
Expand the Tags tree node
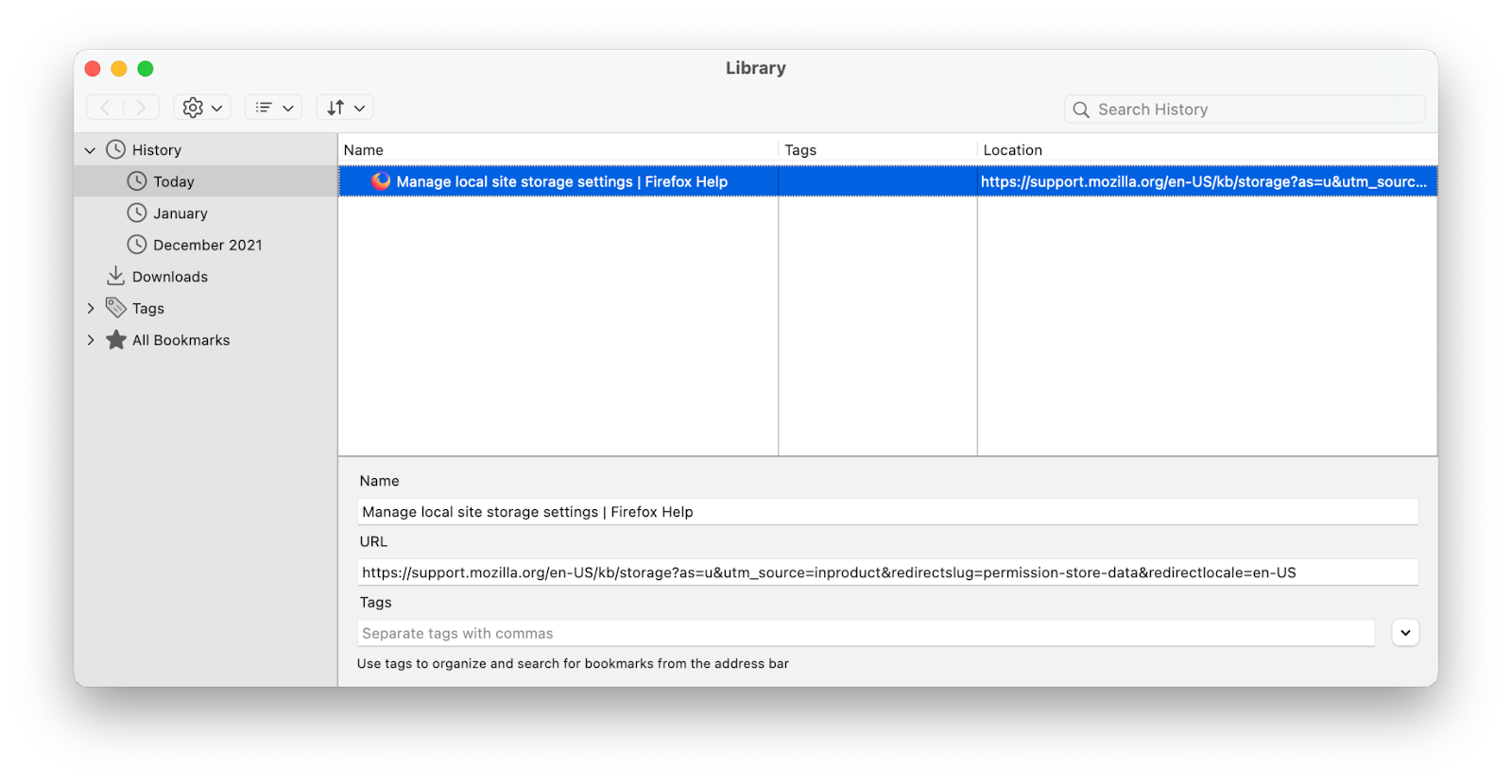tap(90, 308)
